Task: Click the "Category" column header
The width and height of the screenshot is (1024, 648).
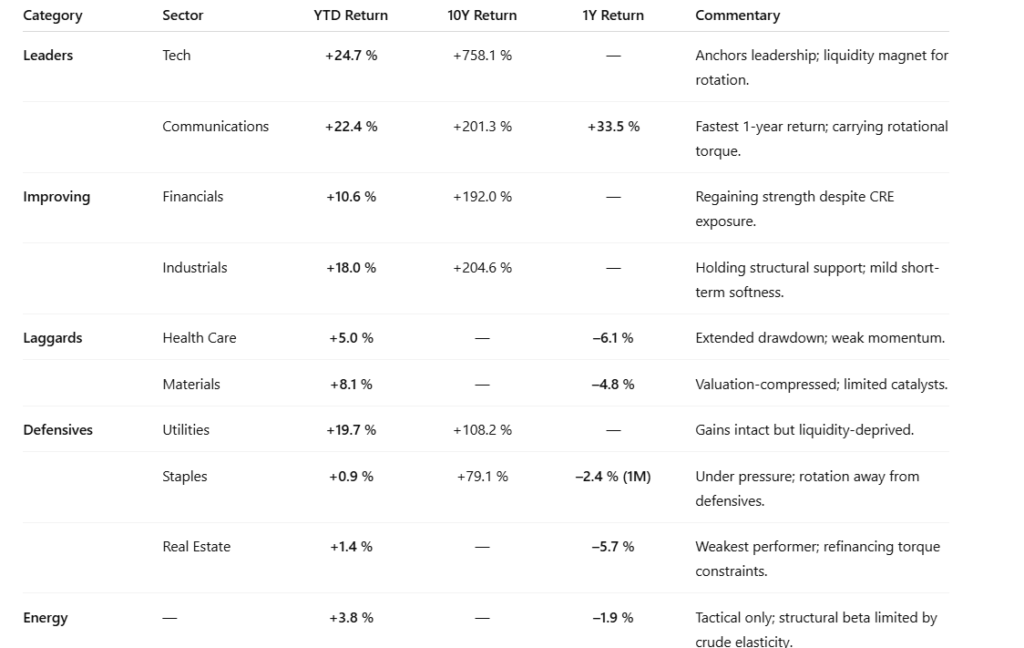Action: click(x=52, y=16)
